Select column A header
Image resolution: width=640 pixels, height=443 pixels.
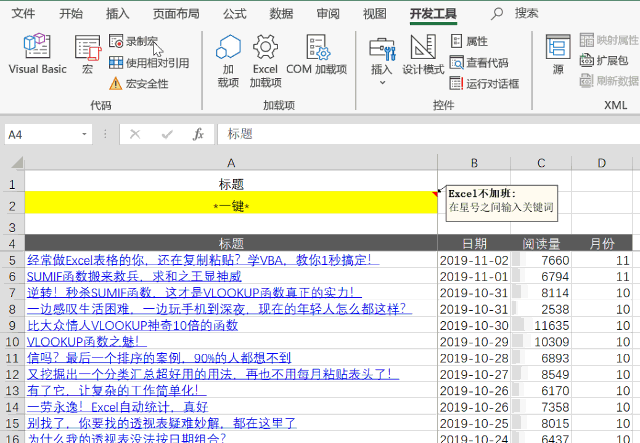tap(231, 163)
